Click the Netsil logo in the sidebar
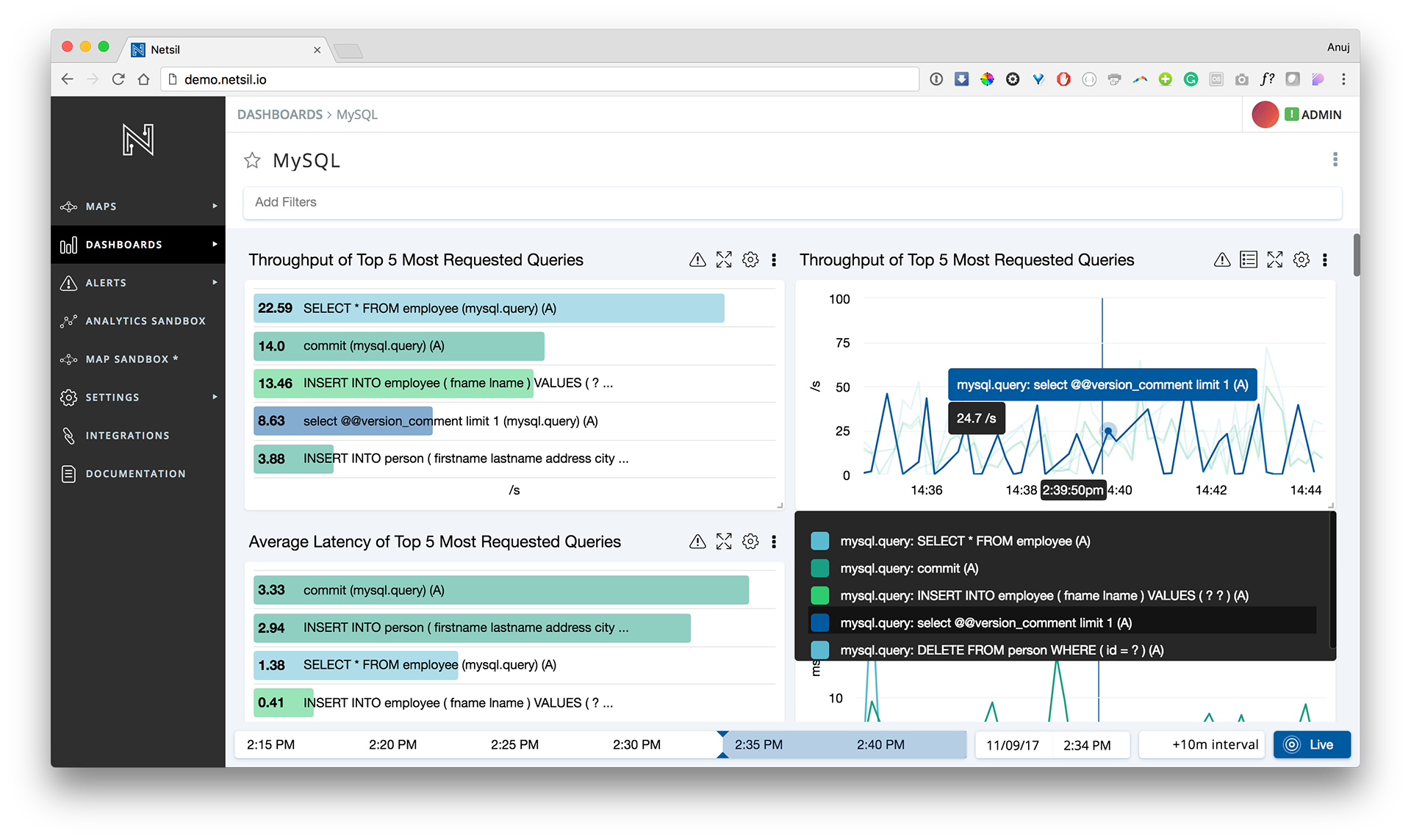 (138, 140)
